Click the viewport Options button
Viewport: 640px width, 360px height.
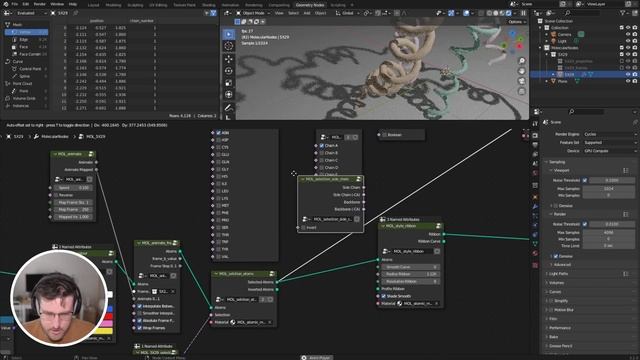tap(517, 22)
